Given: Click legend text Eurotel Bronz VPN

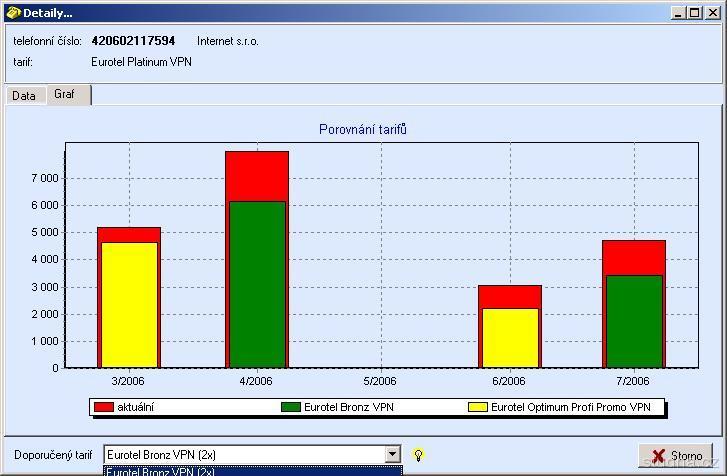Looking at the screenshot, I should point(349,407).
